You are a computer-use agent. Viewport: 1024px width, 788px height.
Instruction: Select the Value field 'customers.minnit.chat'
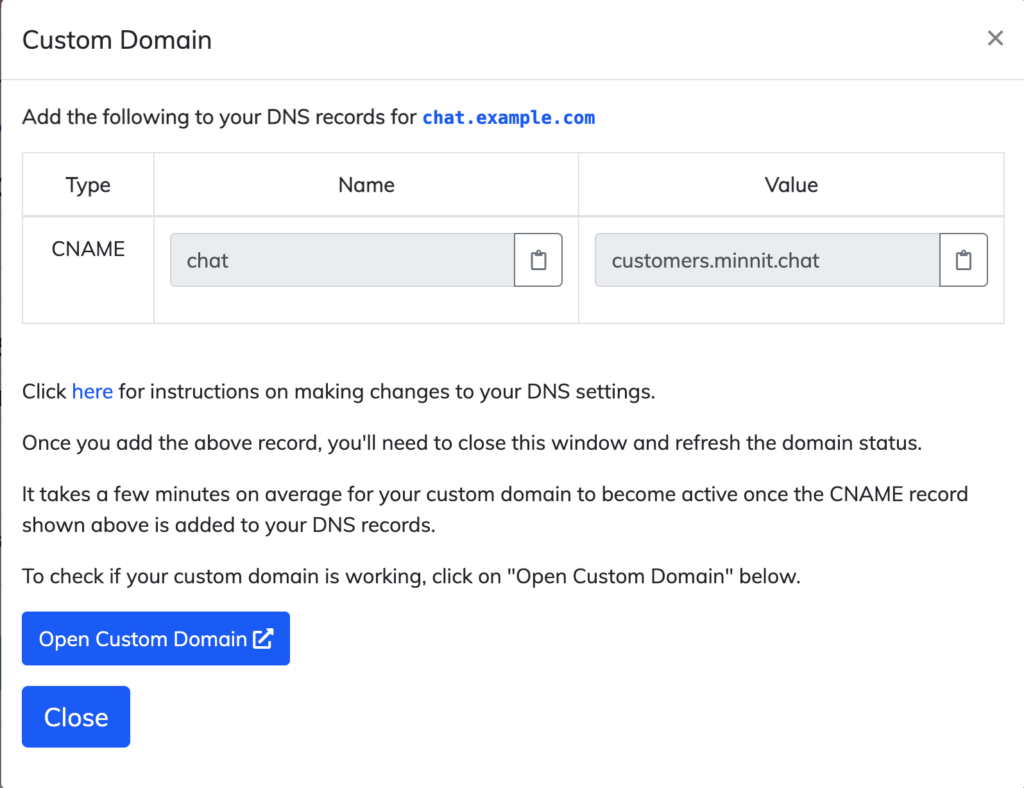click(x=767, y=260)
